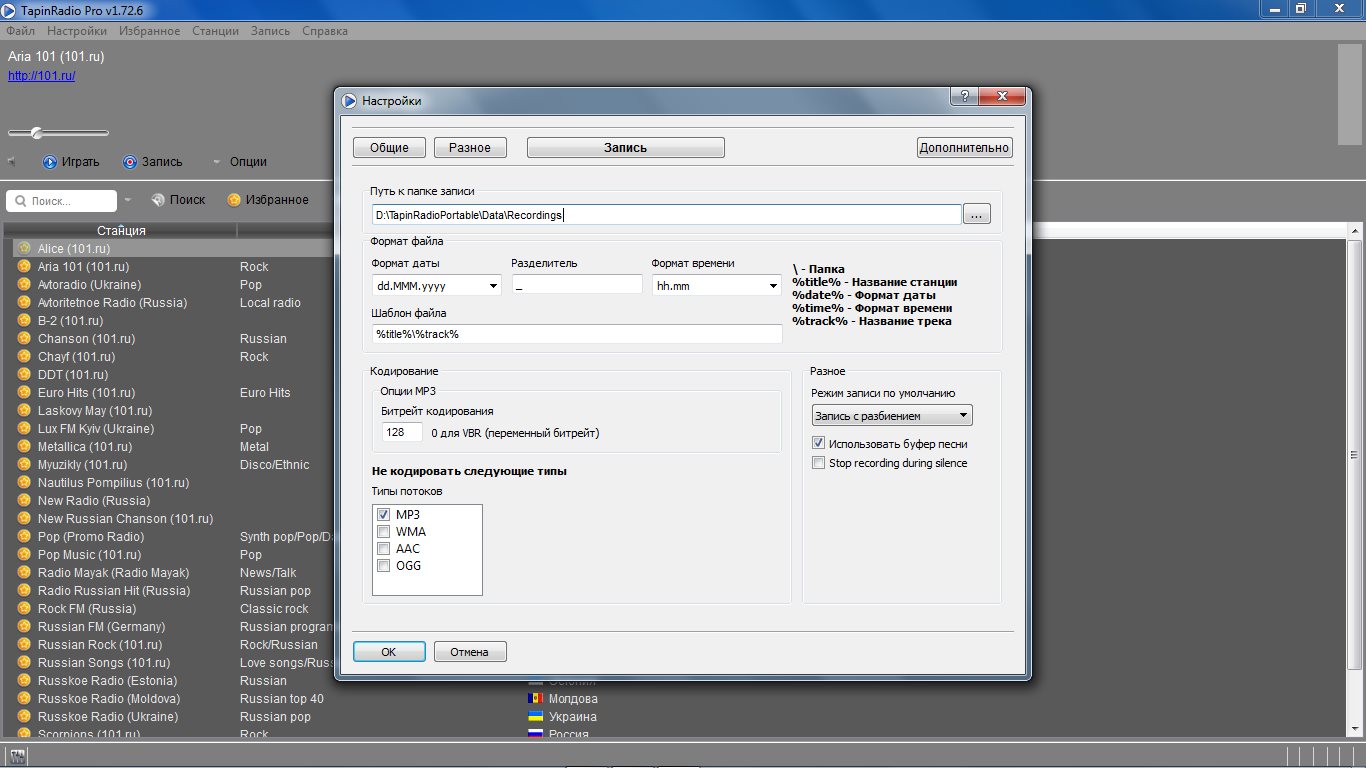Click the Play (Играть) icon
The image size is (1366, 768).
tap(50, 162)
